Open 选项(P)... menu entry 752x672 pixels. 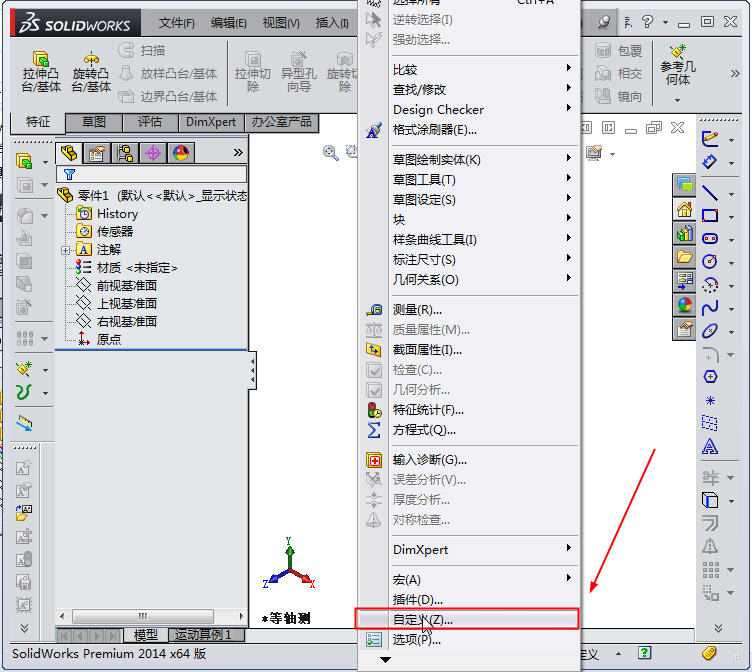tap(416, 639)
